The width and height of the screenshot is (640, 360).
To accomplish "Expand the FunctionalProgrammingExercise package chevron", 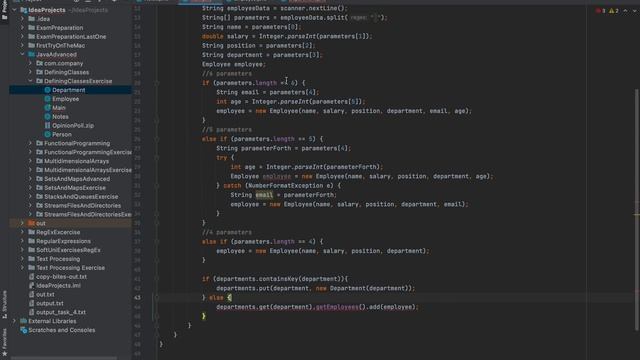I will click(x=30, y=152).
